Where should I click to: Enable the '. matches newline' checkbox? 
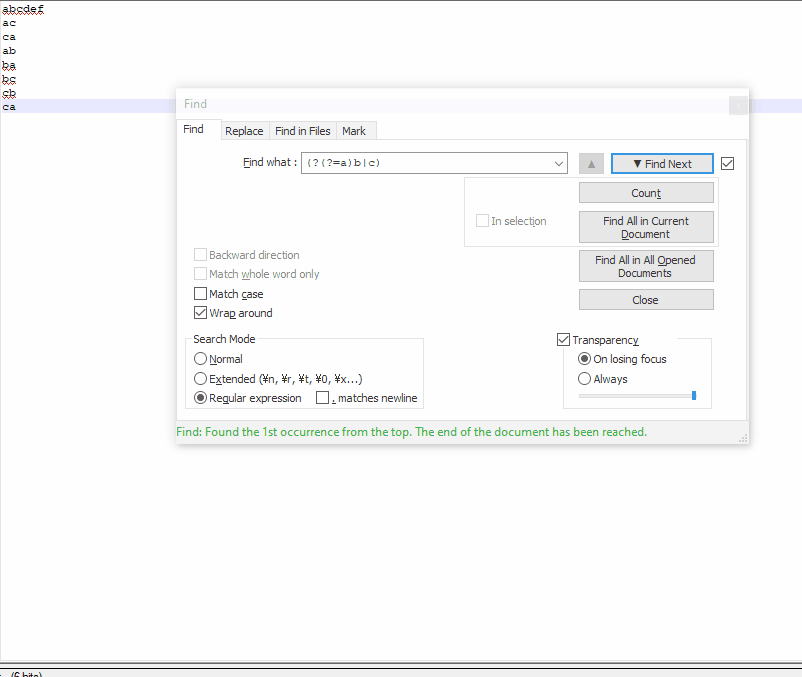tap(322, 397)
